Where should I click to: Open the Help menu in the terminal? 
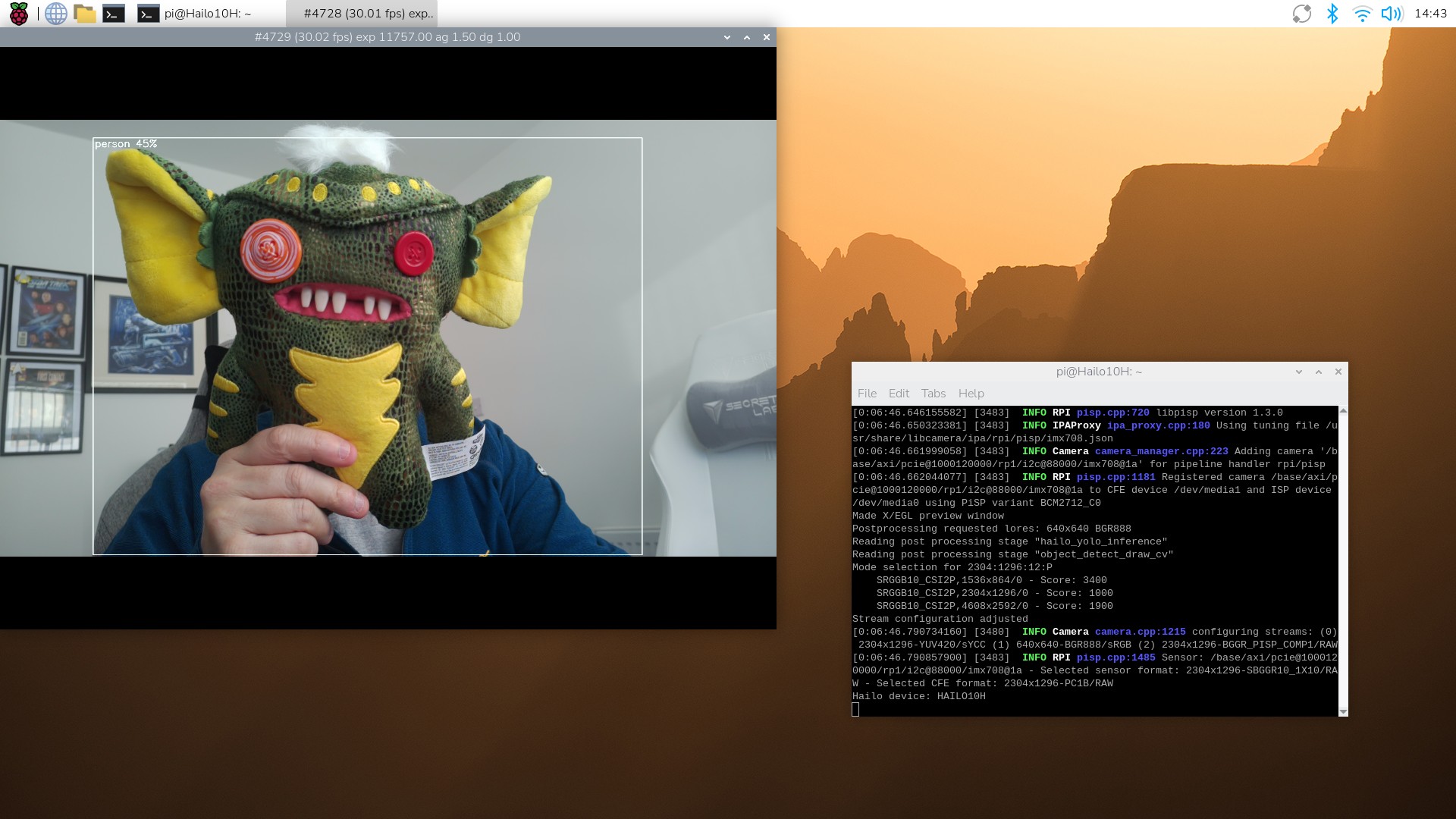[x=971, y=394]
